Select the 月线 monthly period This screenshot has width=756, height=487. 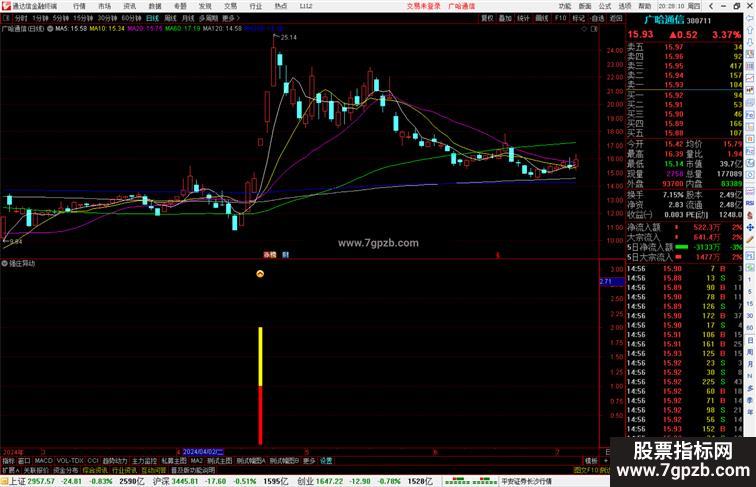point(188,18)
